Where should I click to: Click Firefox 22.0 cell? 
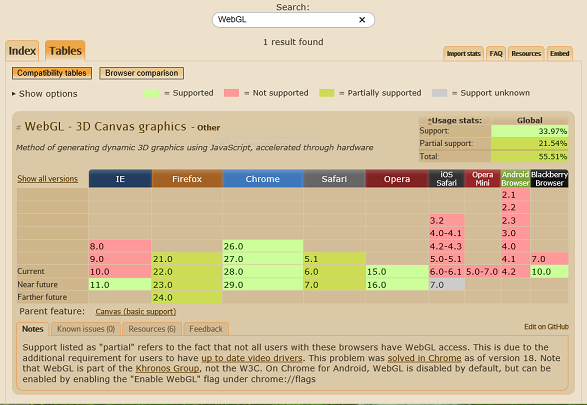pyautogui.click(x=187, y=271)
